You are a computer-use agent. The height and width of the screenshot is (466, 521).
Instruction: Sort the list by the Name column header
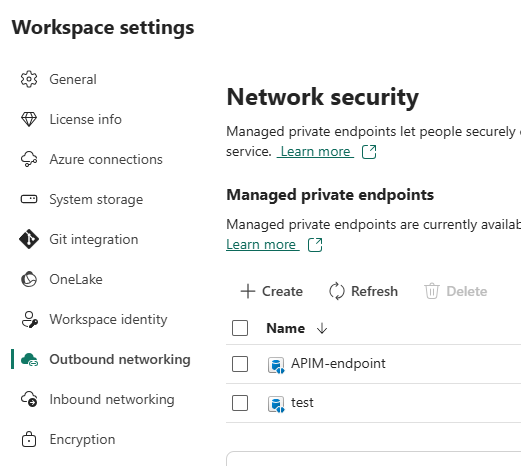(286, 328)
